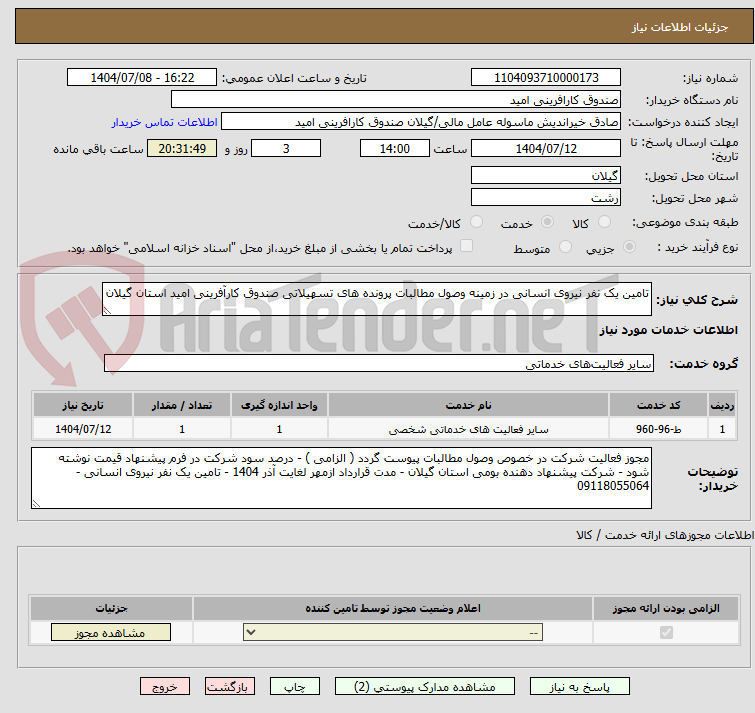Click the شماره نیاز number field

(x=546, y=78)
